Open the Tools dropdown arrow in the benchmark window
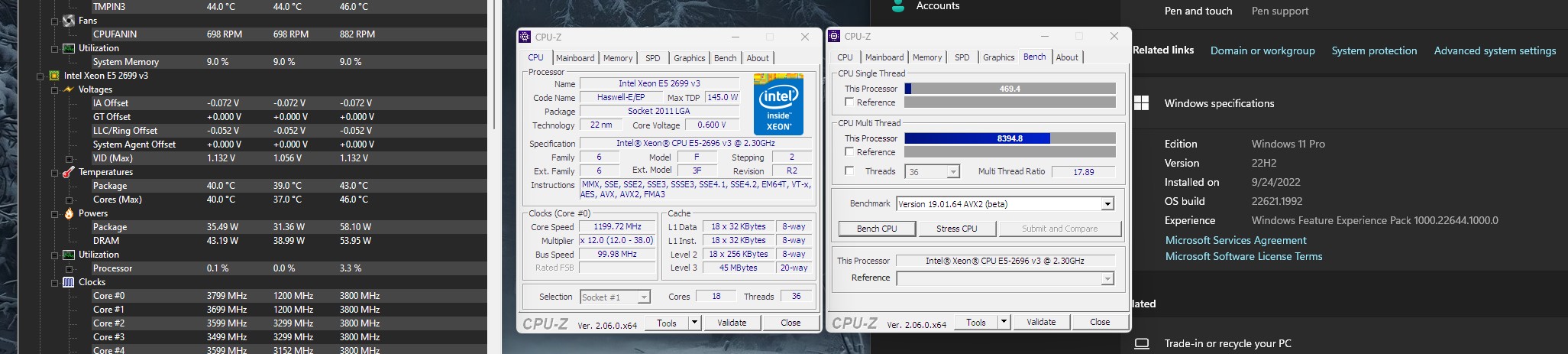The width and height of the screenshot is (1568, 354). pyautogui.click(x=1004, y=323)
